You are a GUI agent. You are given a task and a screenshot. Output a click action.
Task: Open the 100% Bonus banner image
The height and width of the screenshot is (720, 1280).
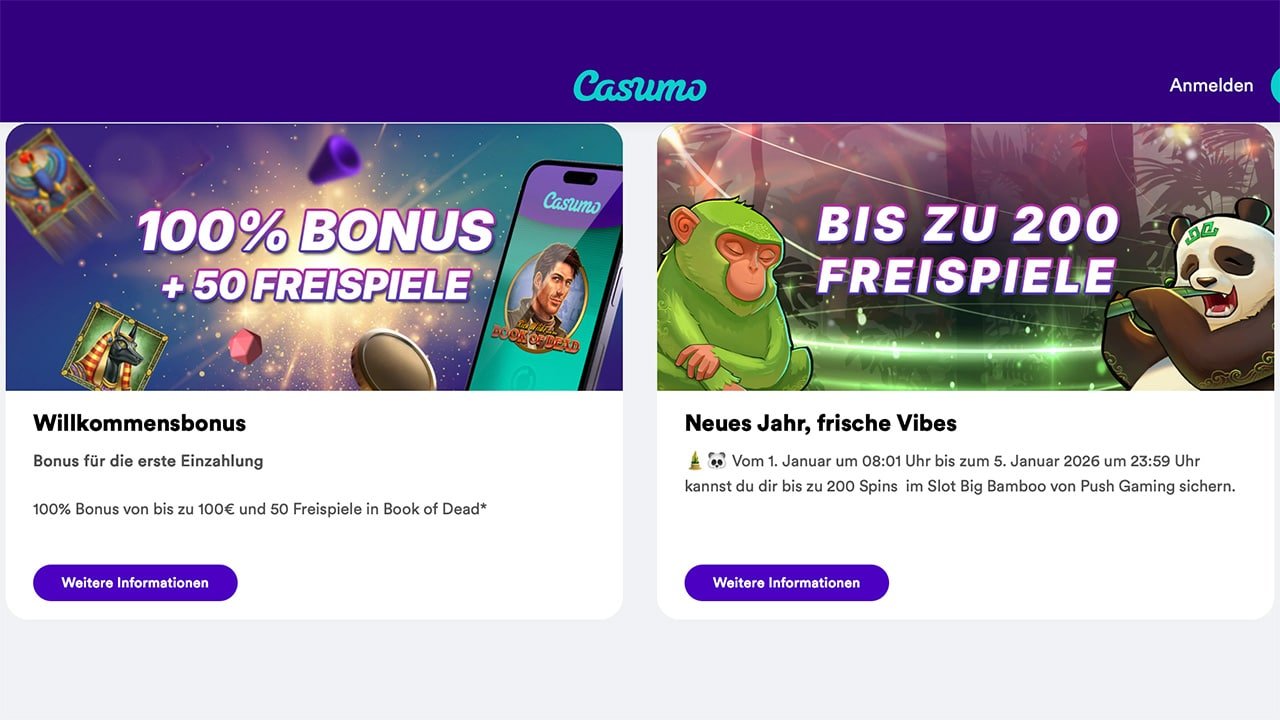314,257
